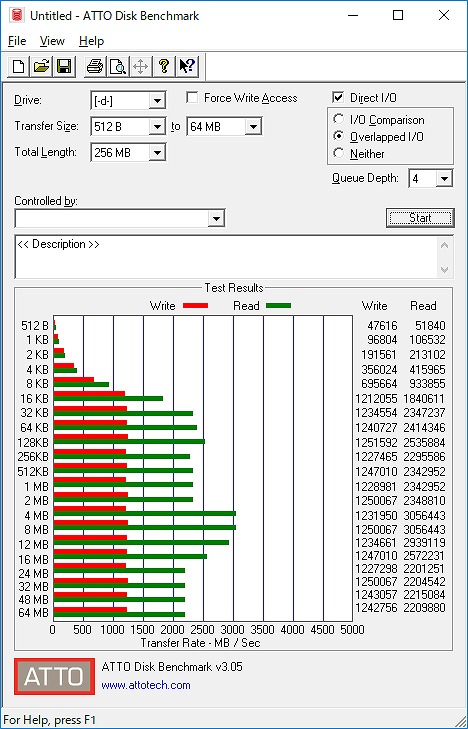468x729 pixels.
Task: Save results with the floppy disk icon
Action: (64, 66)
